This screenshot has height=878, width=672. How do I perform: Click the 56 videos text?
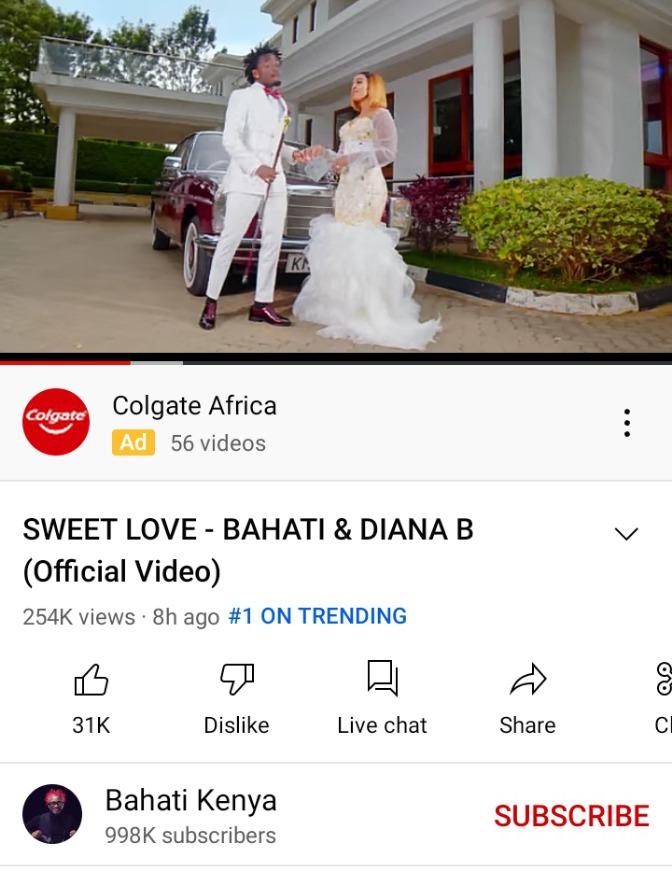pos(218,443)
